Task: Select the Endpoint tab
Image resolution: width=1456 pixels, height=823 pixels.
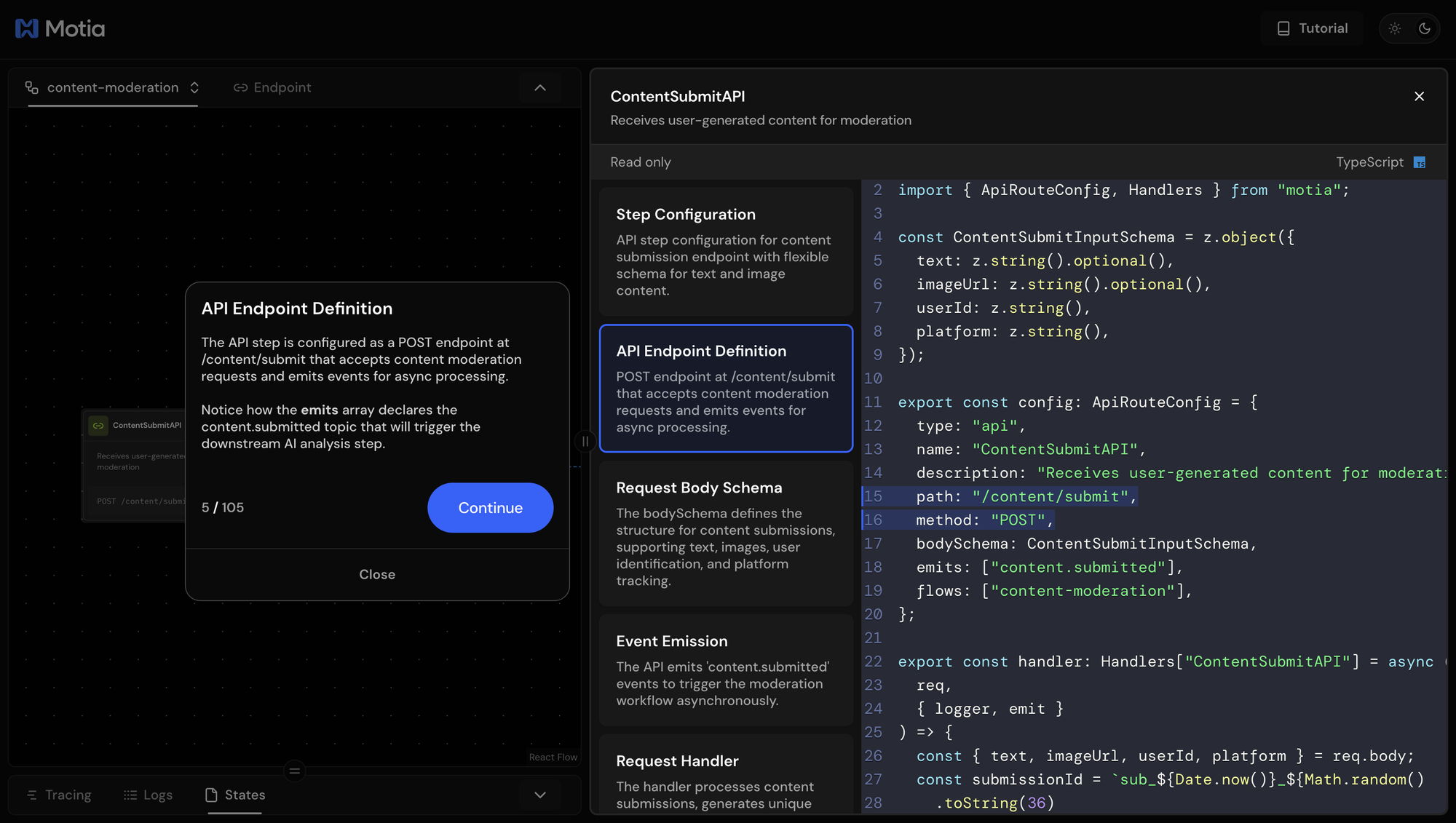Action: tap(272, 87)
